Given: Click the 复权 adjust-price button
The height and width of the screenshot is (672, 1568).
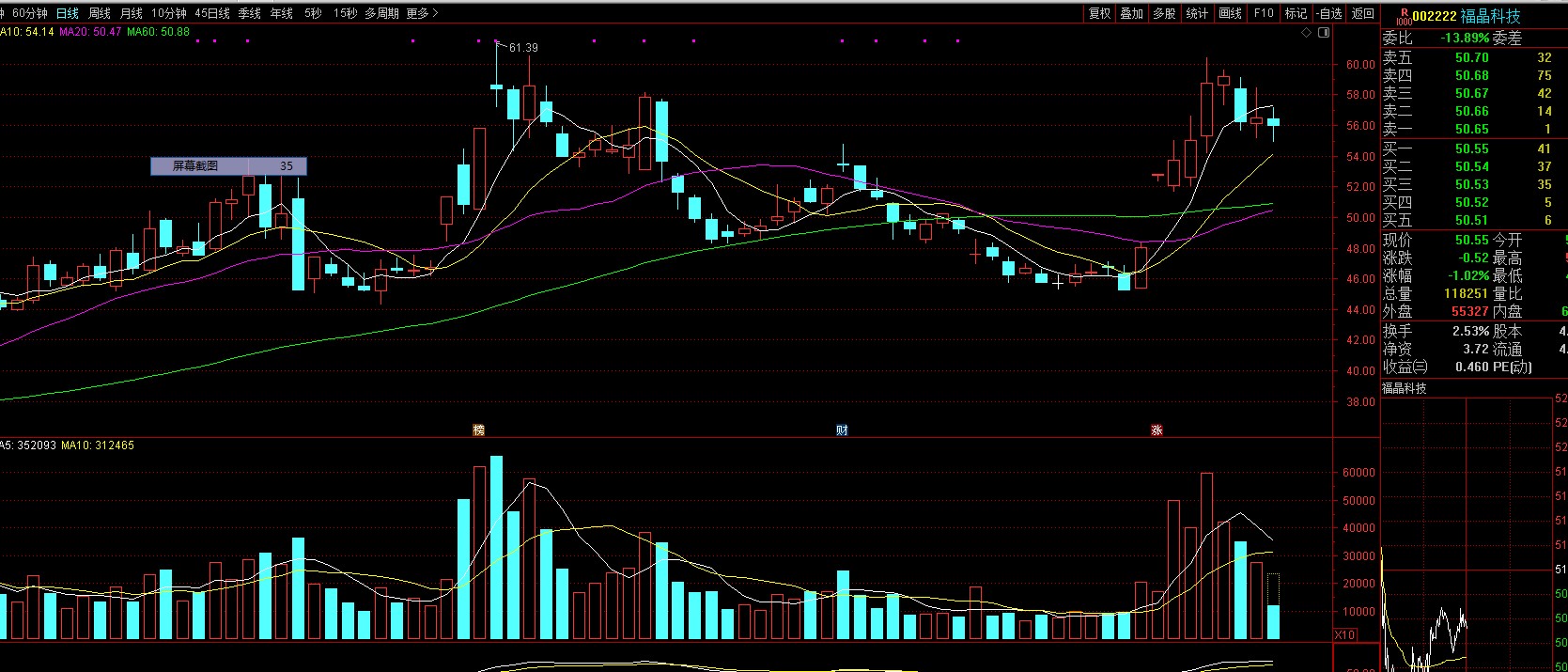Looking at the screenshot, I should 1099,13.
